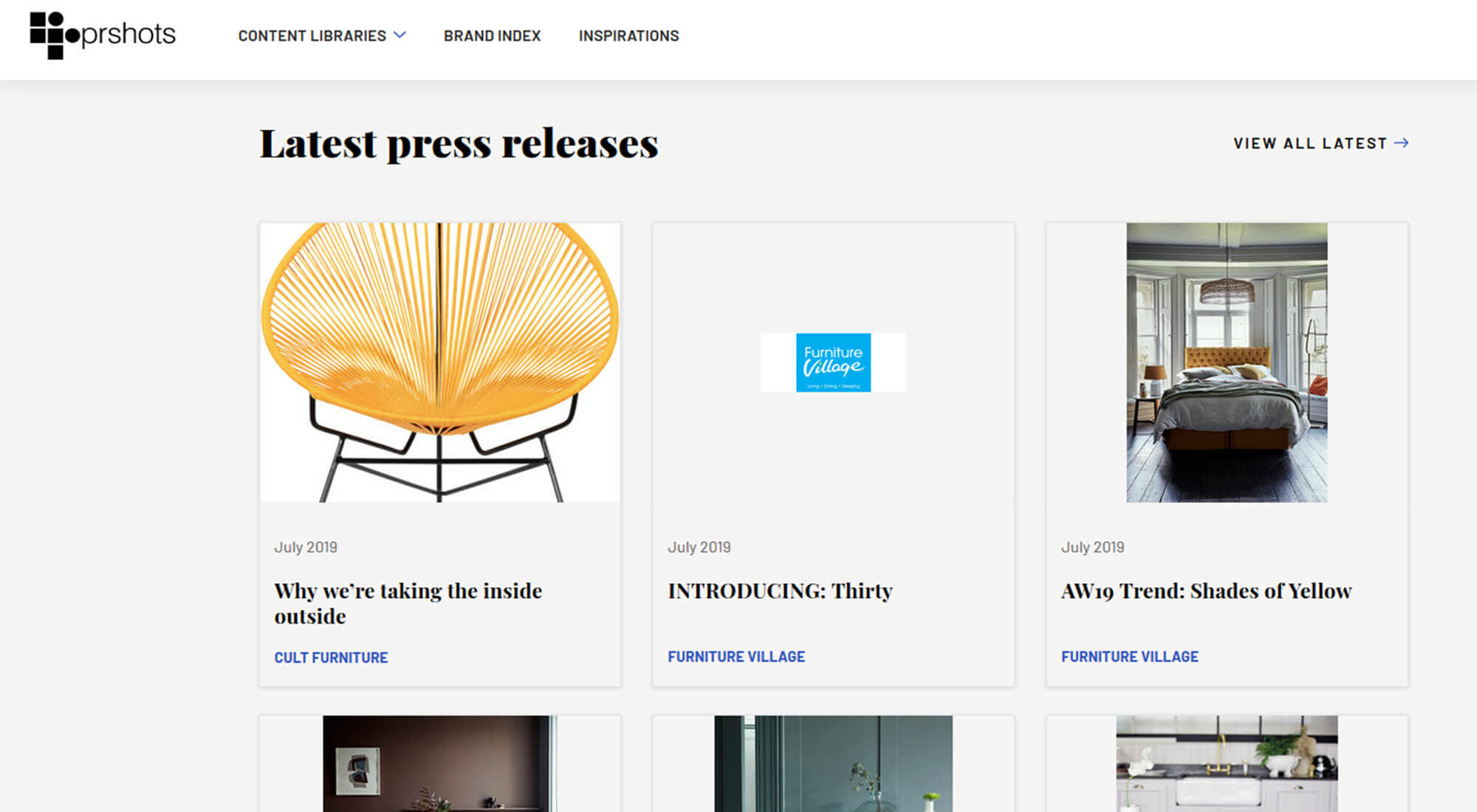
Task: Click Furniture Village under AW19 Trend
Action: (1130, 656)
